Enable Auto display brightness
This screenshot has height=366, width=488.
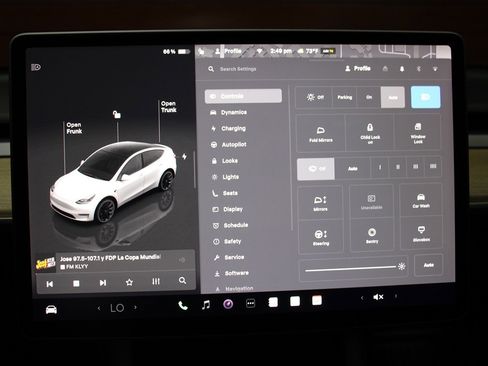[429, 265]
